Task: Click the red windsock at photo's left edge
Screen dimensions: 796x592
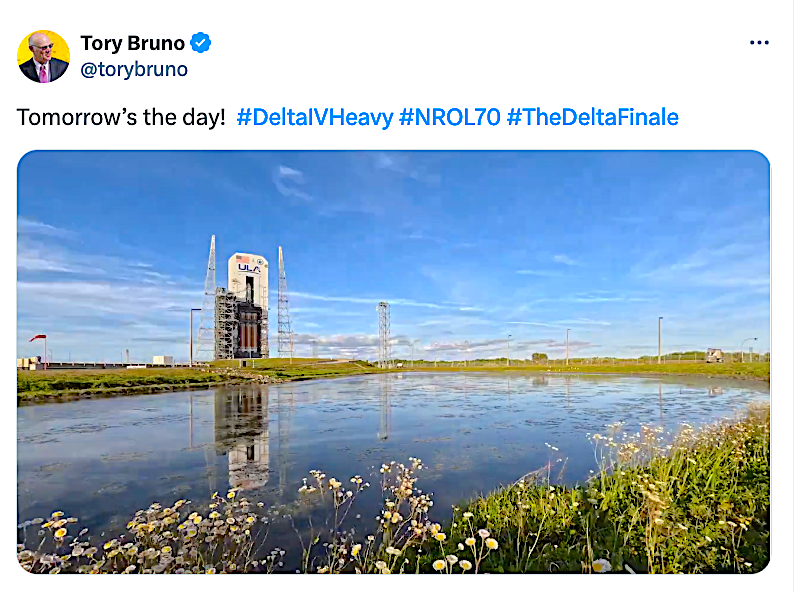Action: click(39, 338)
